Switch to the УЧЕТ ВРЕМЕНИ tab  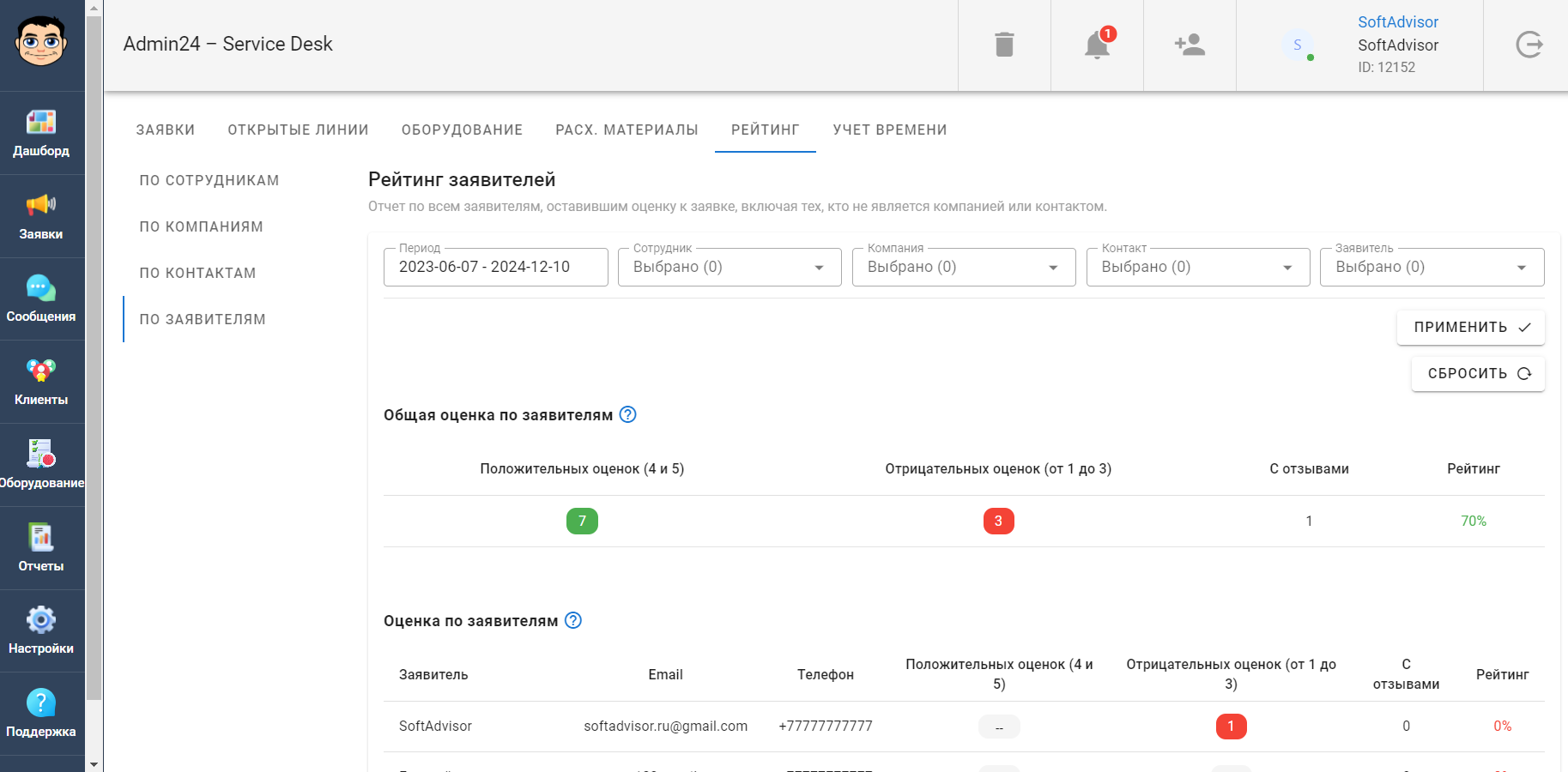click(x=890, y=130)
